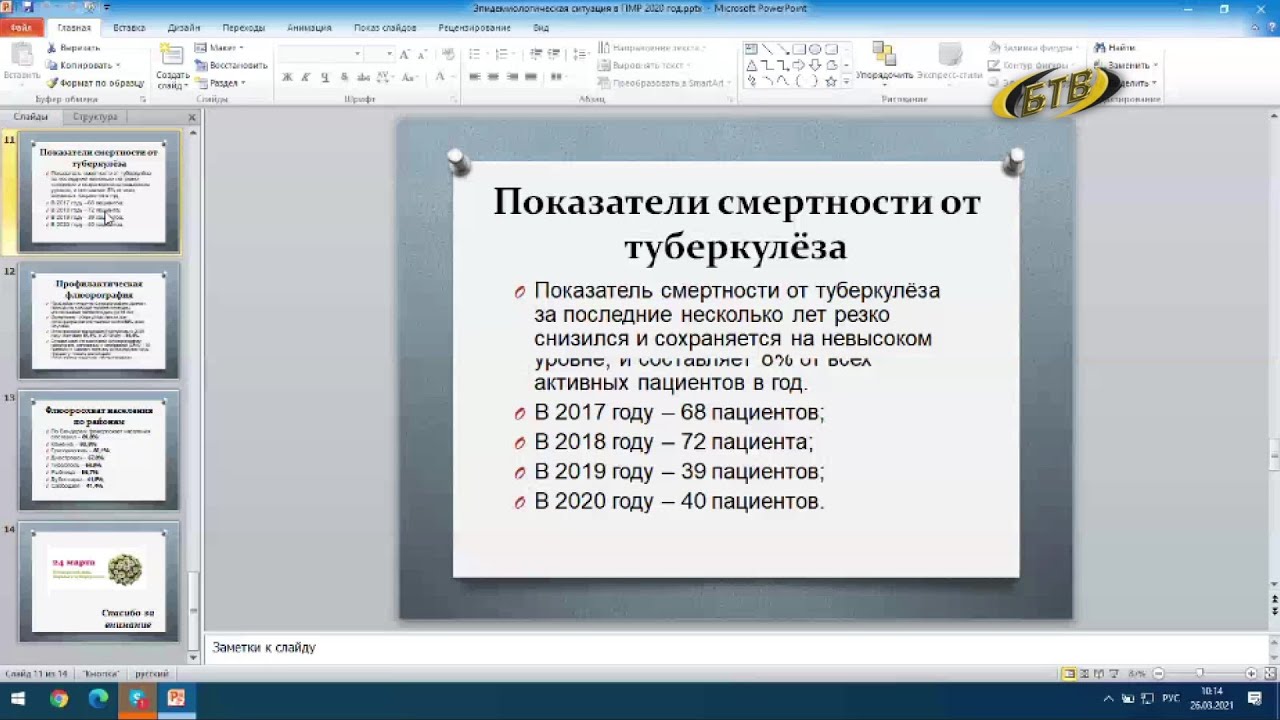
Task: Open the Вставка (Insert) ribbon tab
Action: [x=129, y=28]
